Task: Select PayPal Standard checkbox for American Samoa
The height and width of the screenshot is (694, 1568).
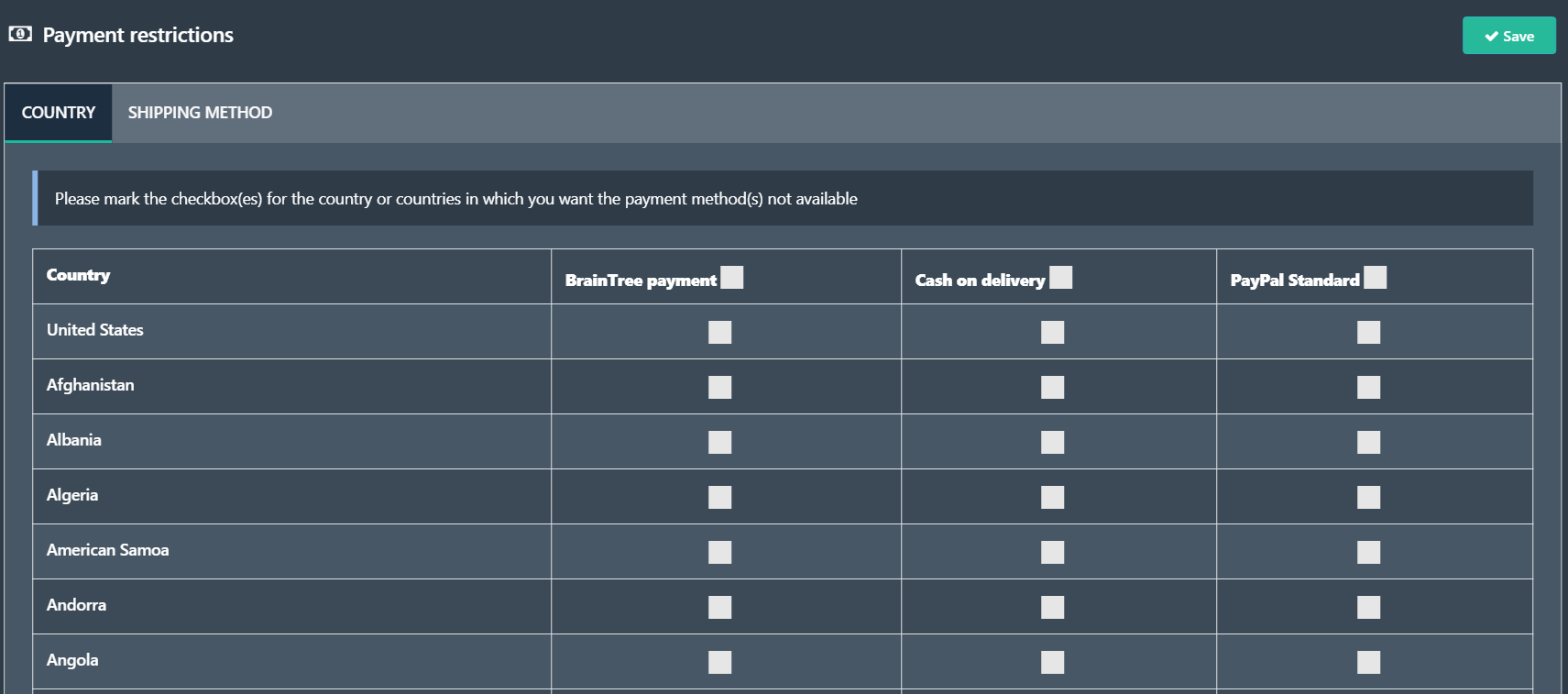Action: click(1369, 552)
